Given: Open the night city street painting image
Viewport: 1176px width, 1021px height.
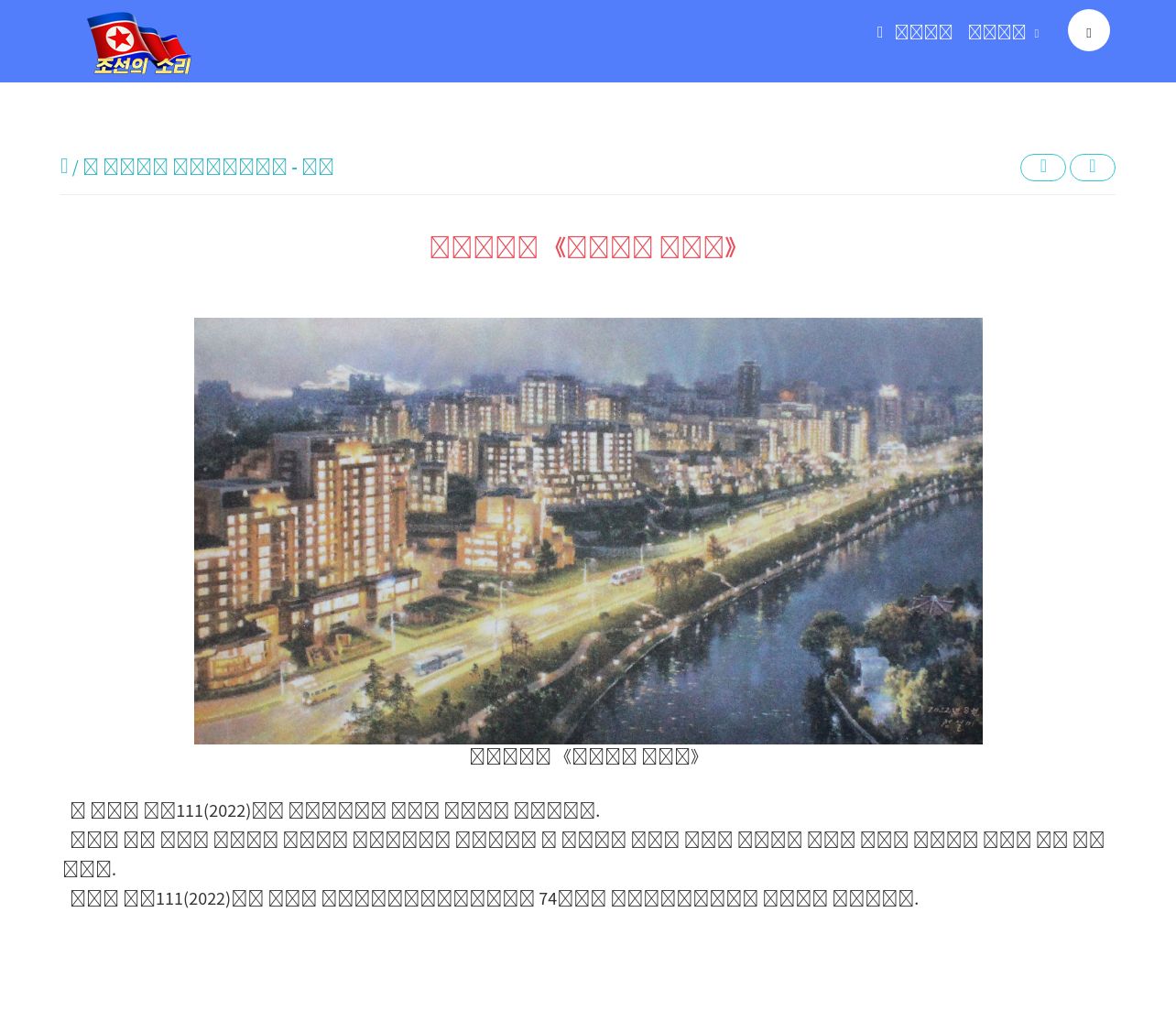Looking at the screenshot, I should point(588,531).
